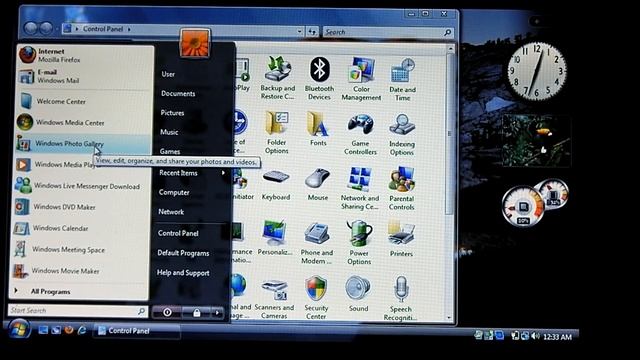Open Folder Options applet

[276, 133]
